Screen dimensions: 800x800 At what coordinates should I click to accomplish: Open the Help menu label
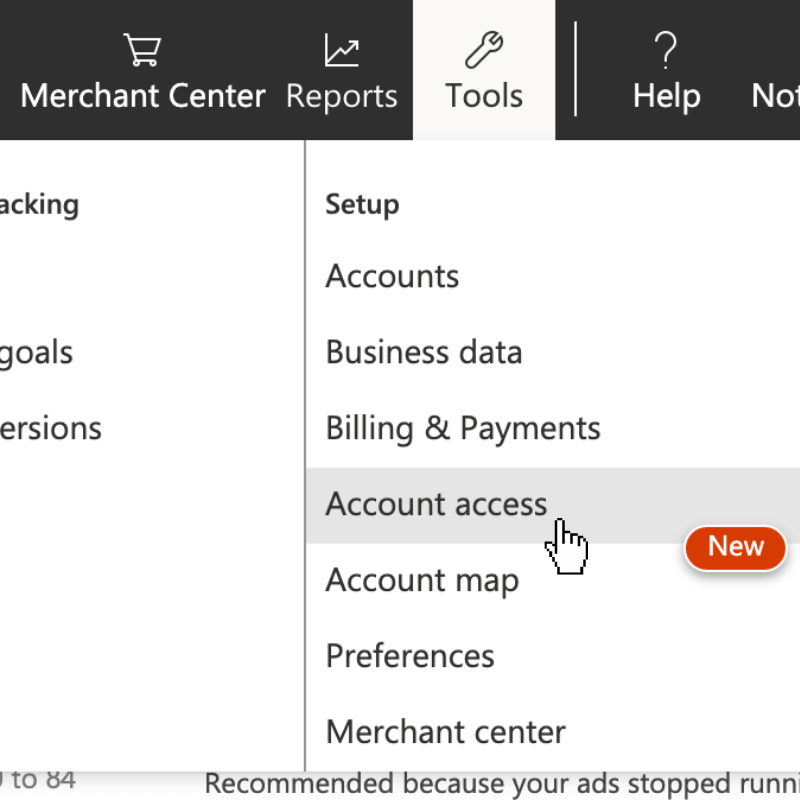tap(666, 97)
